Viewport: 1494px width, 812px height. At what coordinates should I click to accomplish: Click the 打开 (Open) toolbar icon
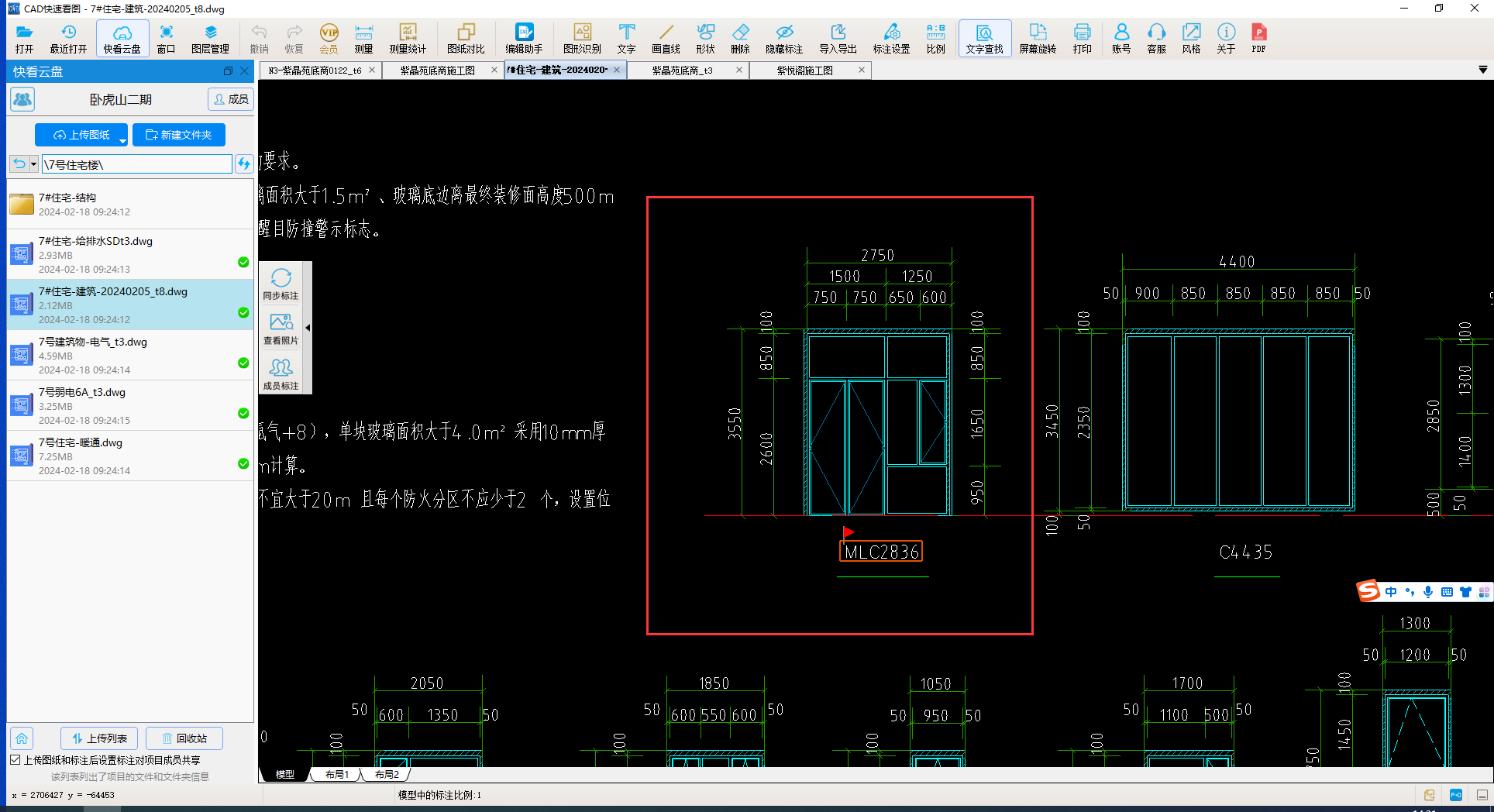tap(24, 39)
